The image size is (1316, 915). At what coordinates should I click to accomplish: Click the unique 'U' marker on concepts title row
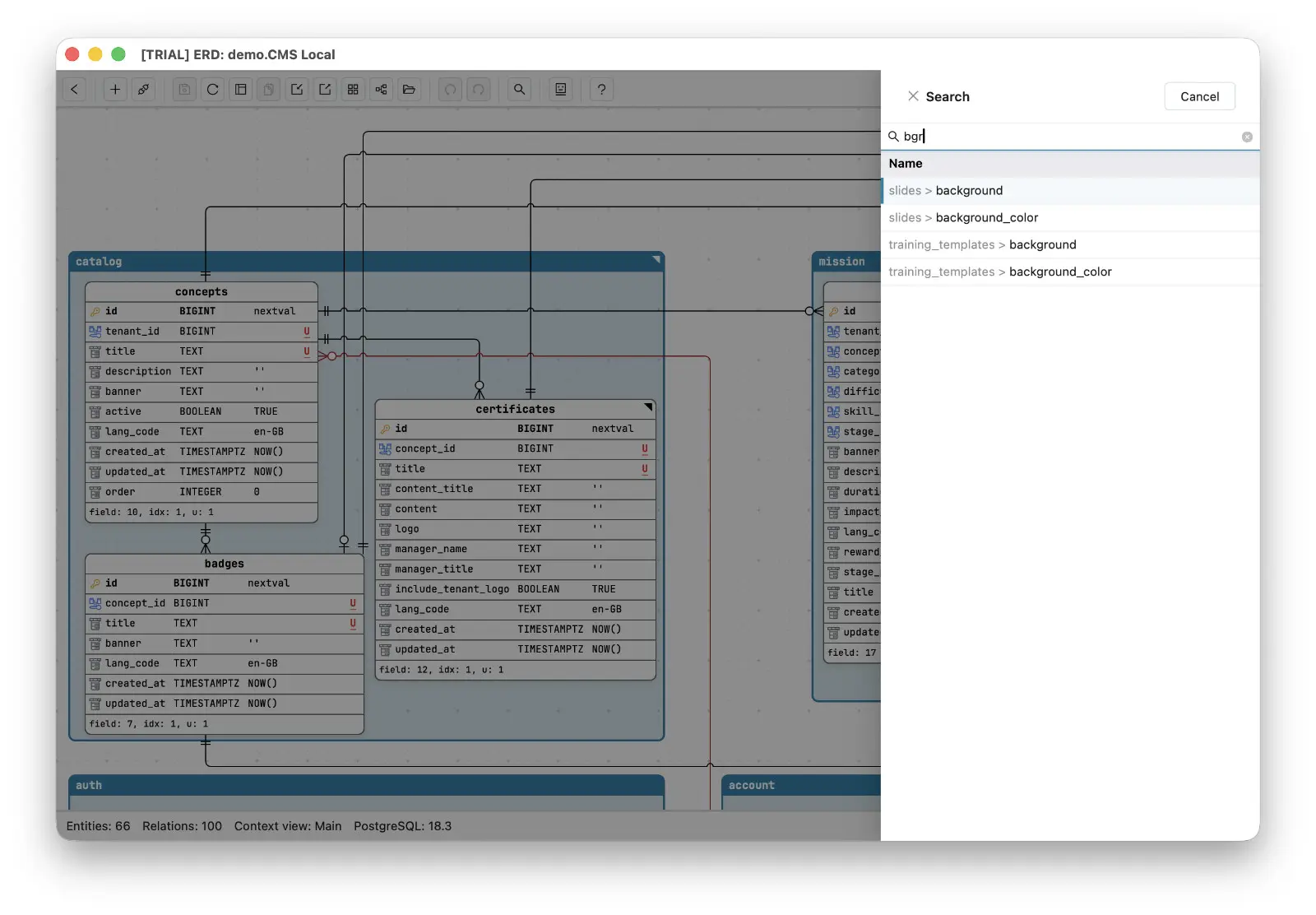click(307, 352)
